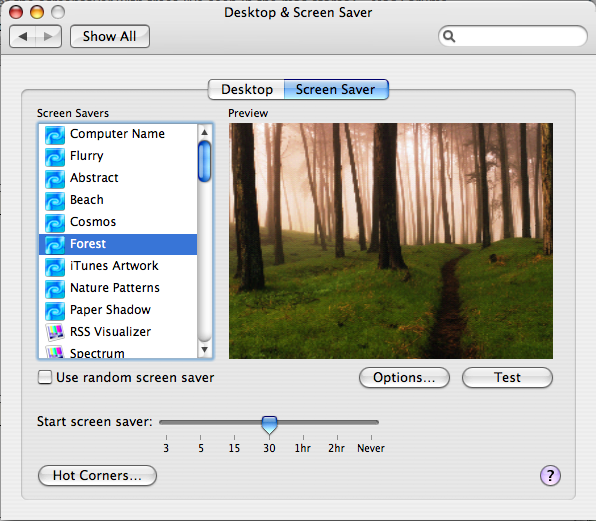Click the Forest screen saver icon
Screen dimensions: 596x521
(x=55, y=245)
